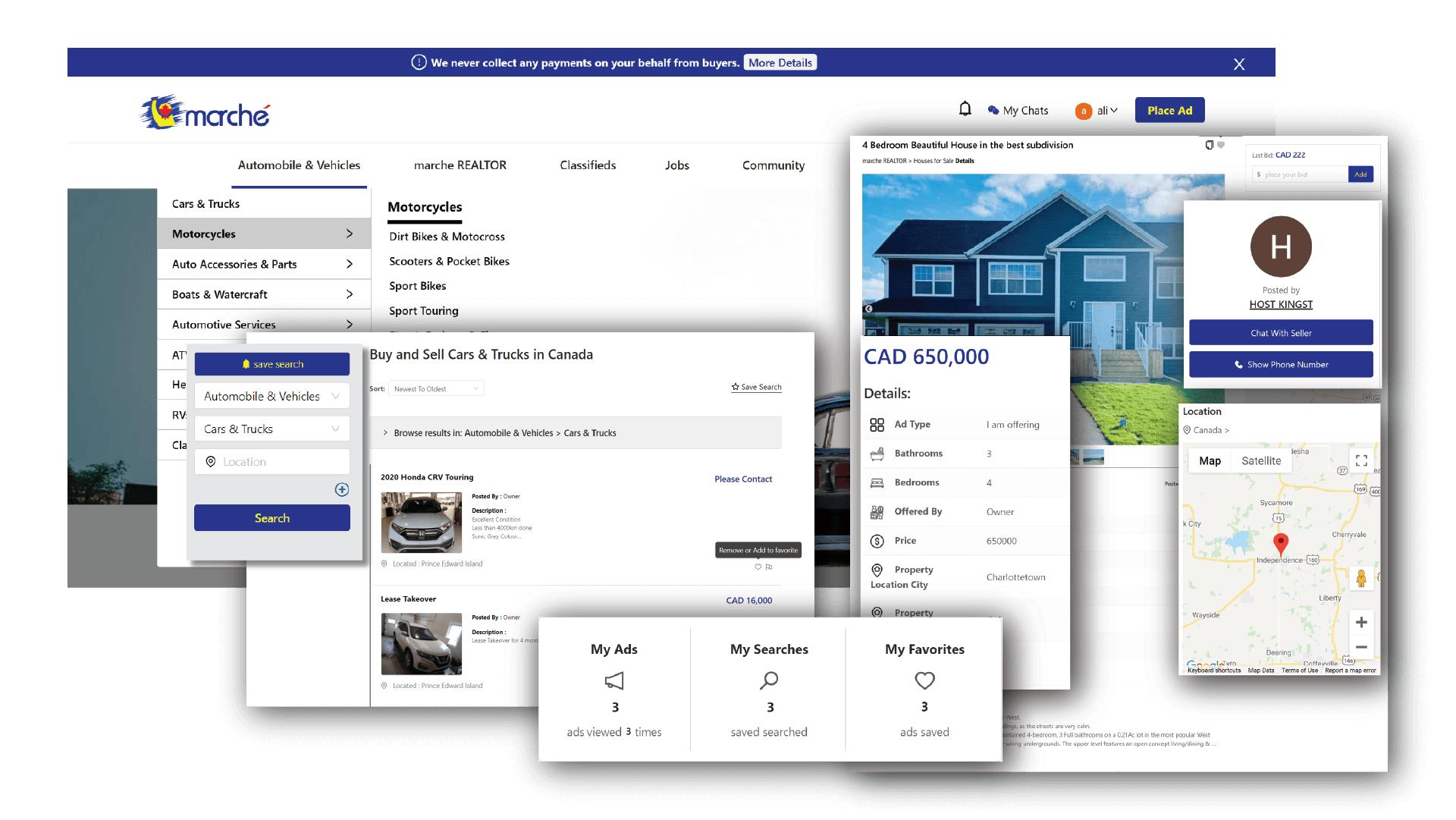Click the Place Ad button

[1169, 110]
